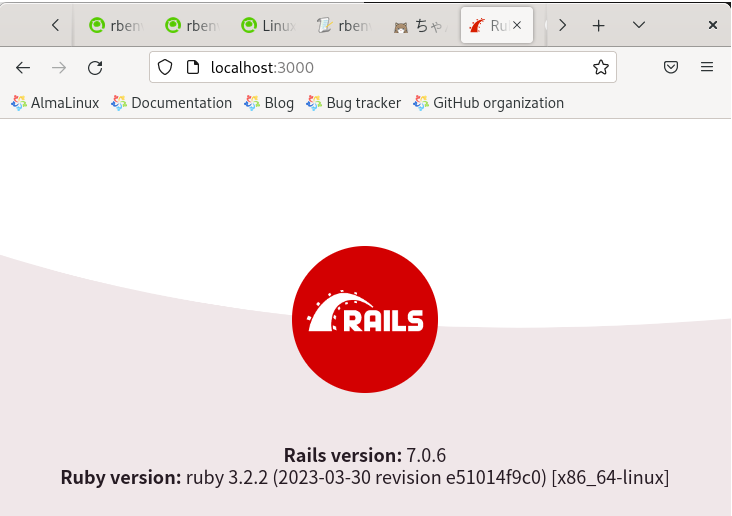Viewport: 732px width, 516px height.
Task: Close the active Rails tab
Action: [x=517, y=25]
